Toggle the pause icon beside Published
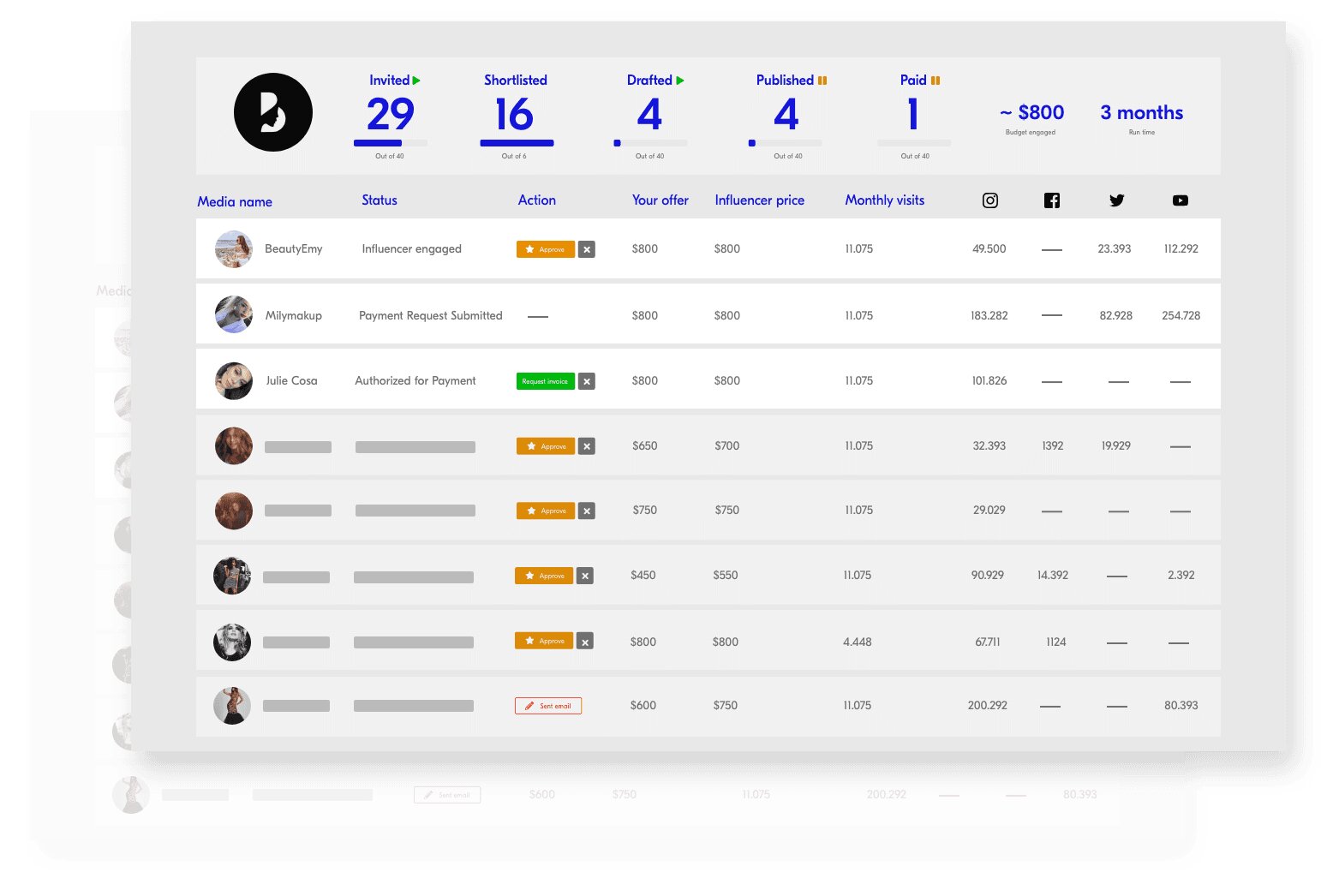Image resolution: width=1333 pixels, height=896 pixels. [x=822, y=81]
